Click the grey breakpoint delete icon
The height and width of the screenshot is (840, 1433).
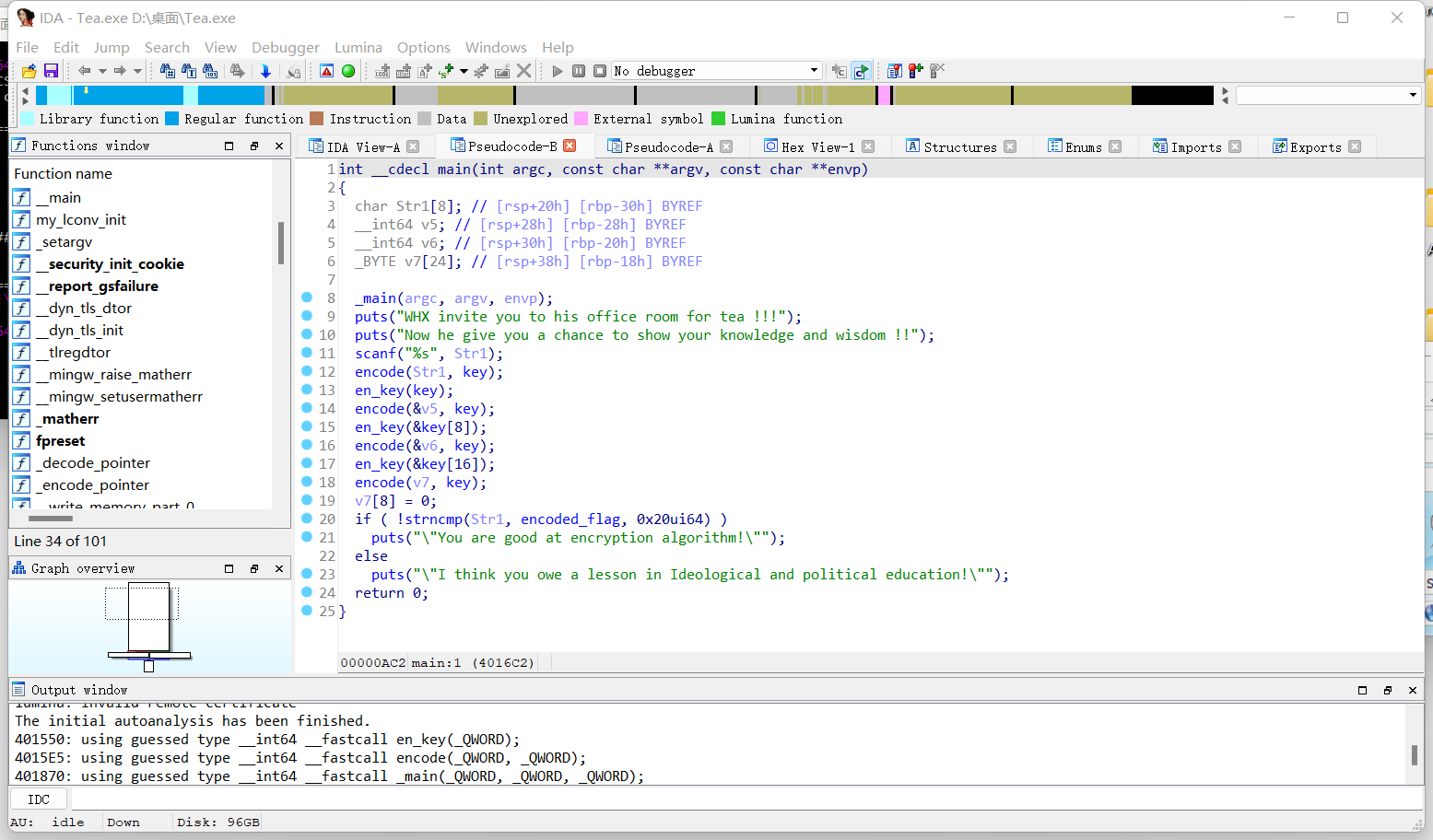click(x=937, y=71)
